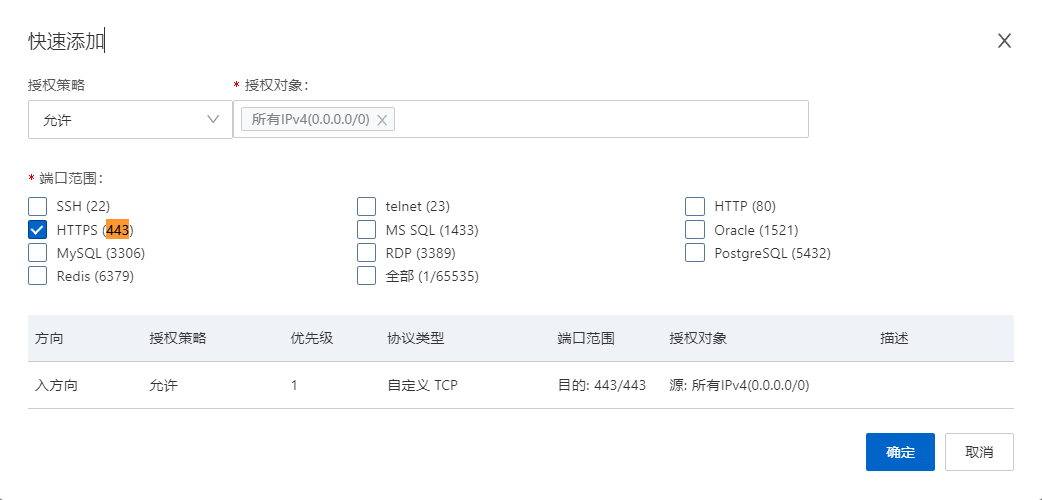The image size is (1042, 500).
Task: Close the 快速添加 dialog with X icon
Action: pos(1005,41)
